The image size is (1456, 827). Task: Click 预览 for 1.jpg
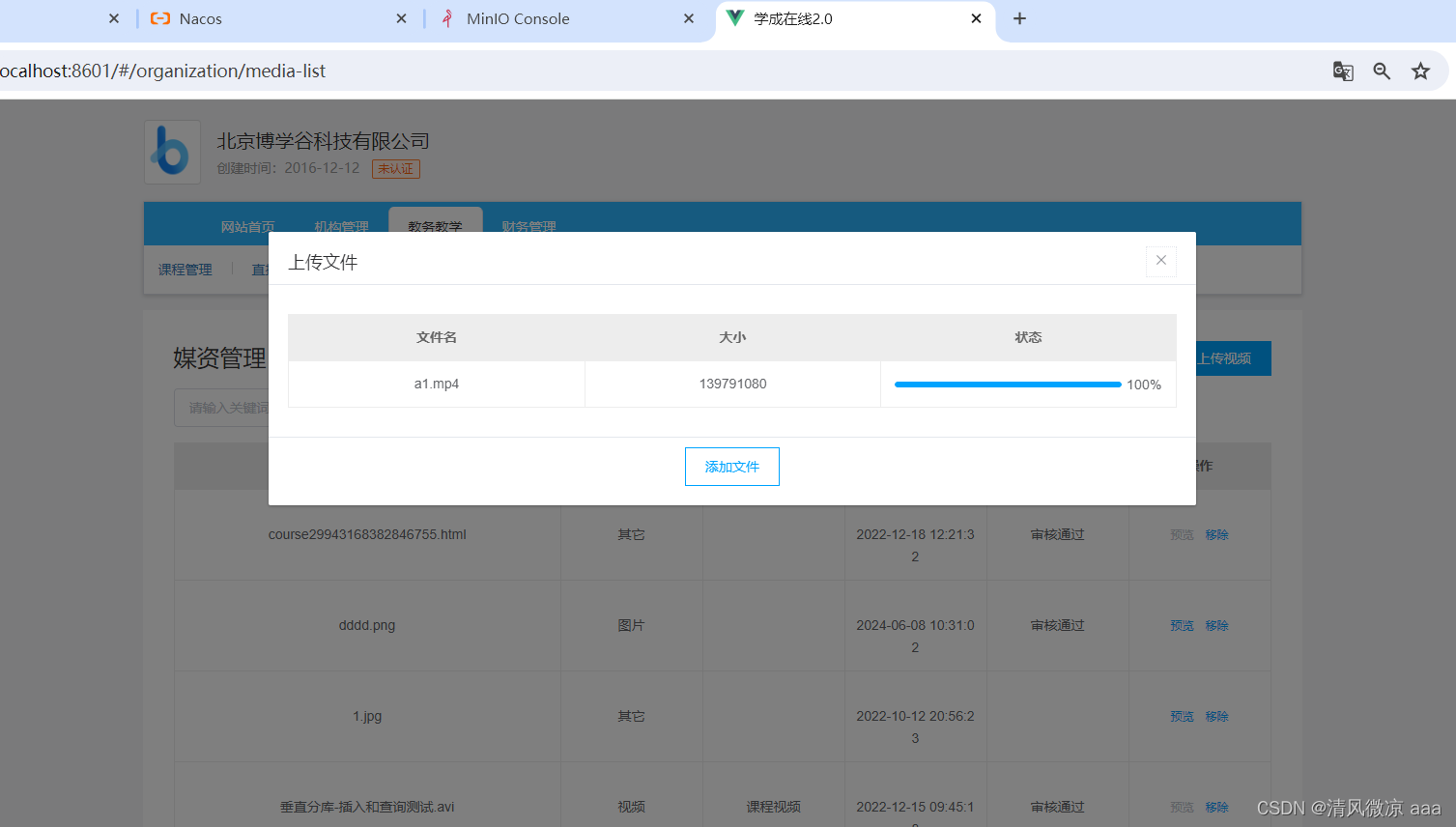click(x=1182, y=716)
